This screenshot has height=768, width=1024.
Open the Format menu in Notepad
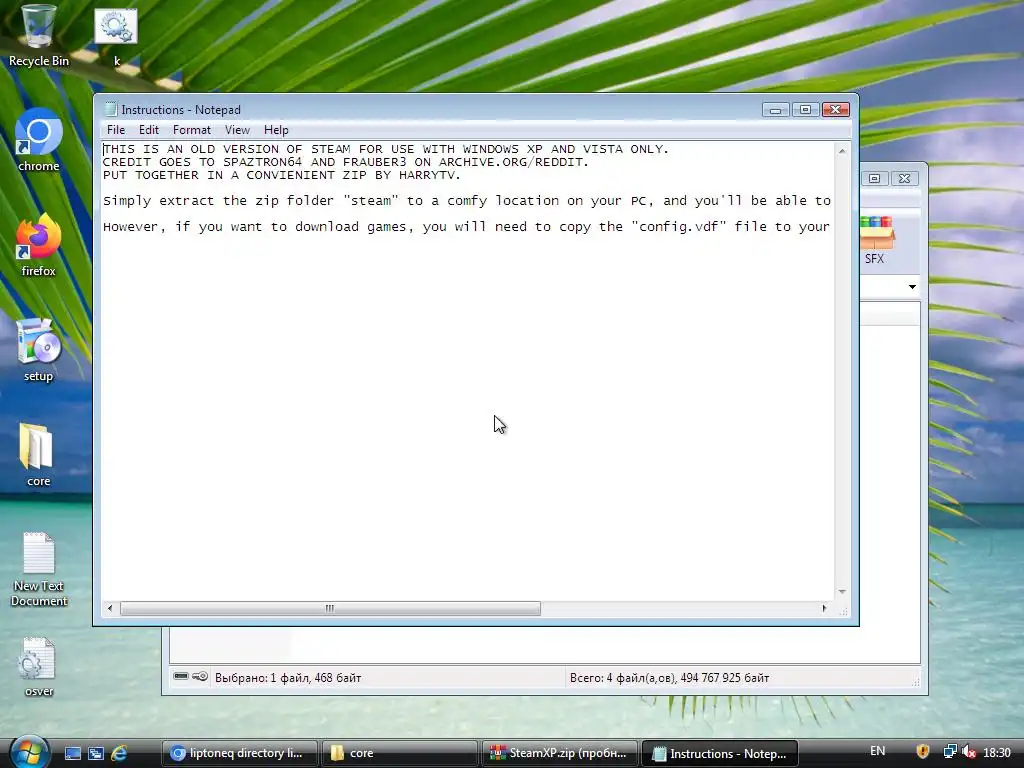point(191,130)
